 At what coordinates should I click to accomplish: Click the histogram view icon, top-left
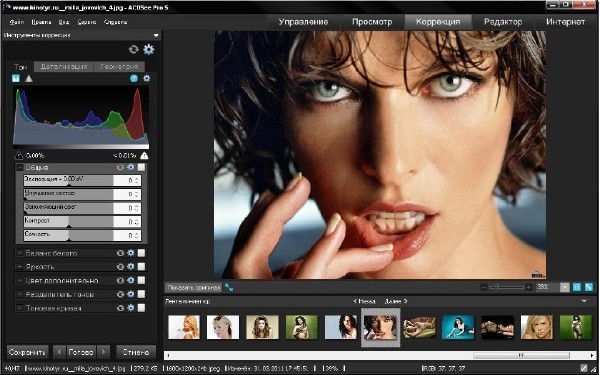coord(16,78)
